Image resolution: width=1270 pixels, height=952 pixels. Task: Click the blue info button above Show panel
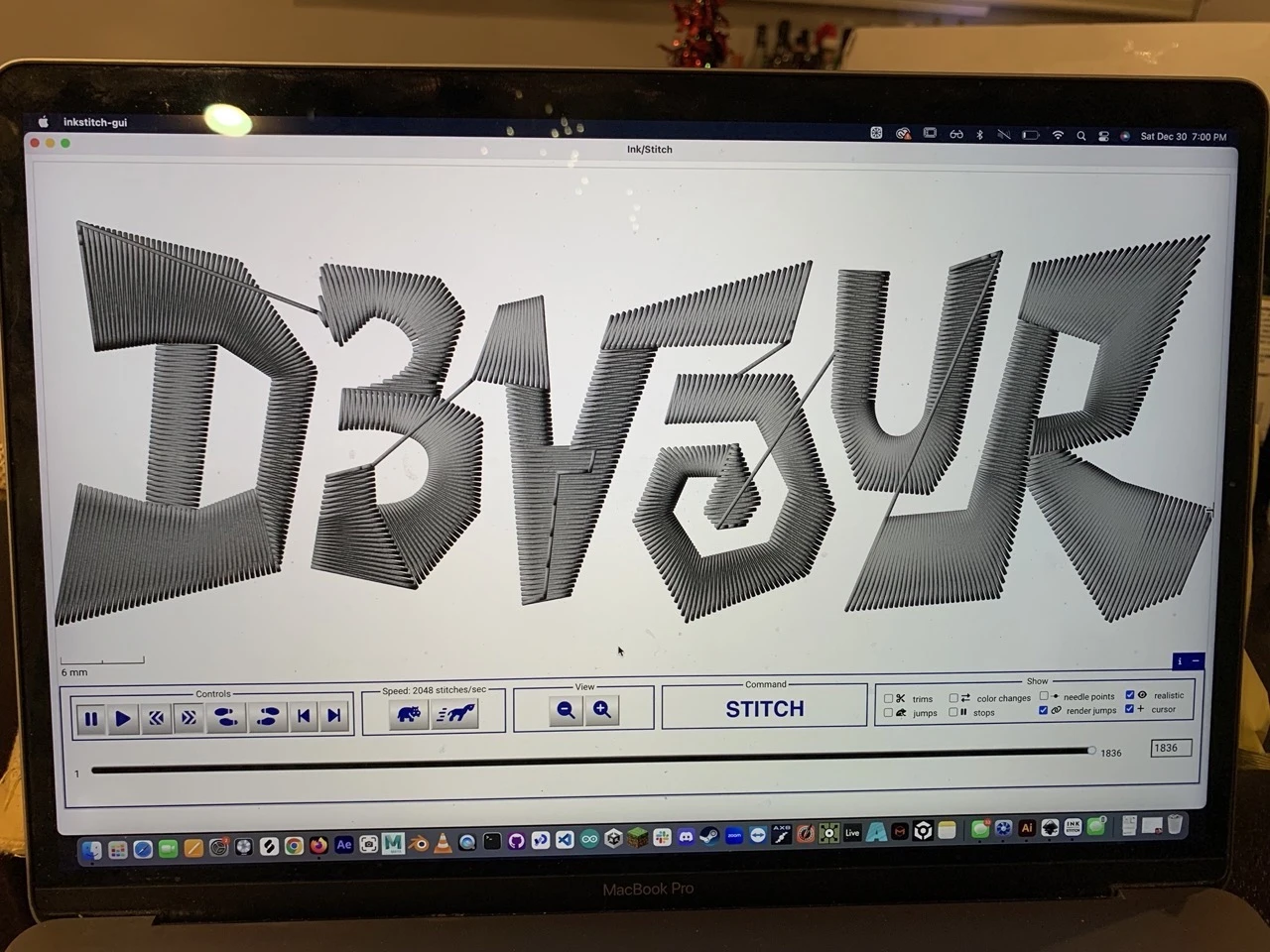(1180, 660)
